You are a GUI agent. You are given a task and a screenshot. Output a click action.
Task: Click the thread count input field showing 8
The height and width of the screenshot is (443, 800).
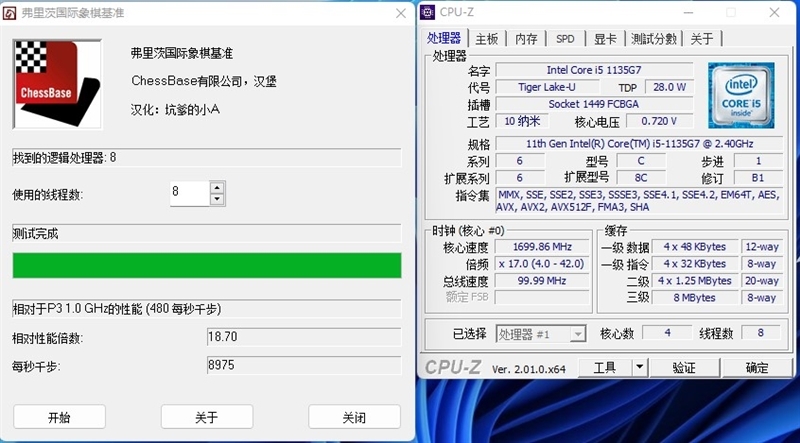[190, 193]
